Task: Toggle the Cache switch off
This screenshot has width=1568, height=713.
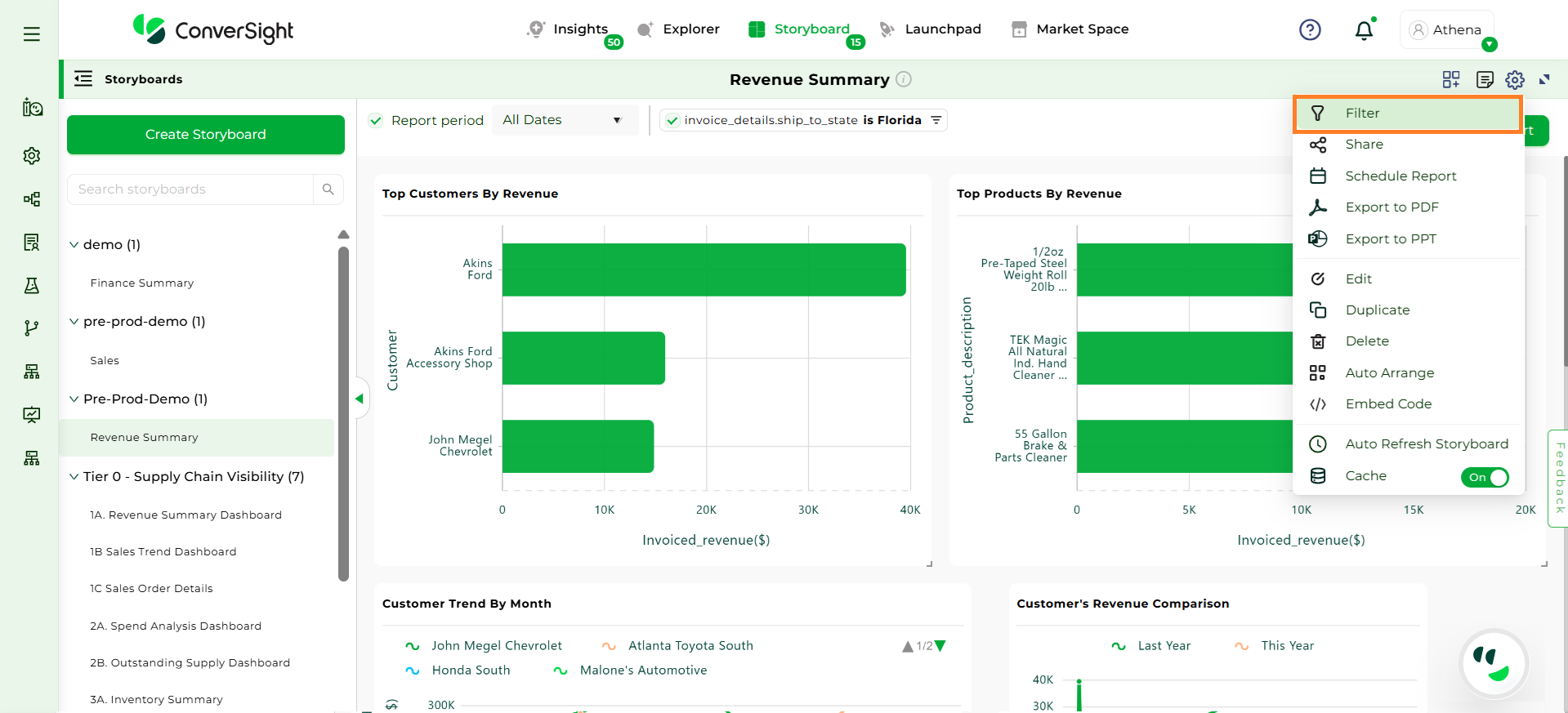Action: (1485, 477)
